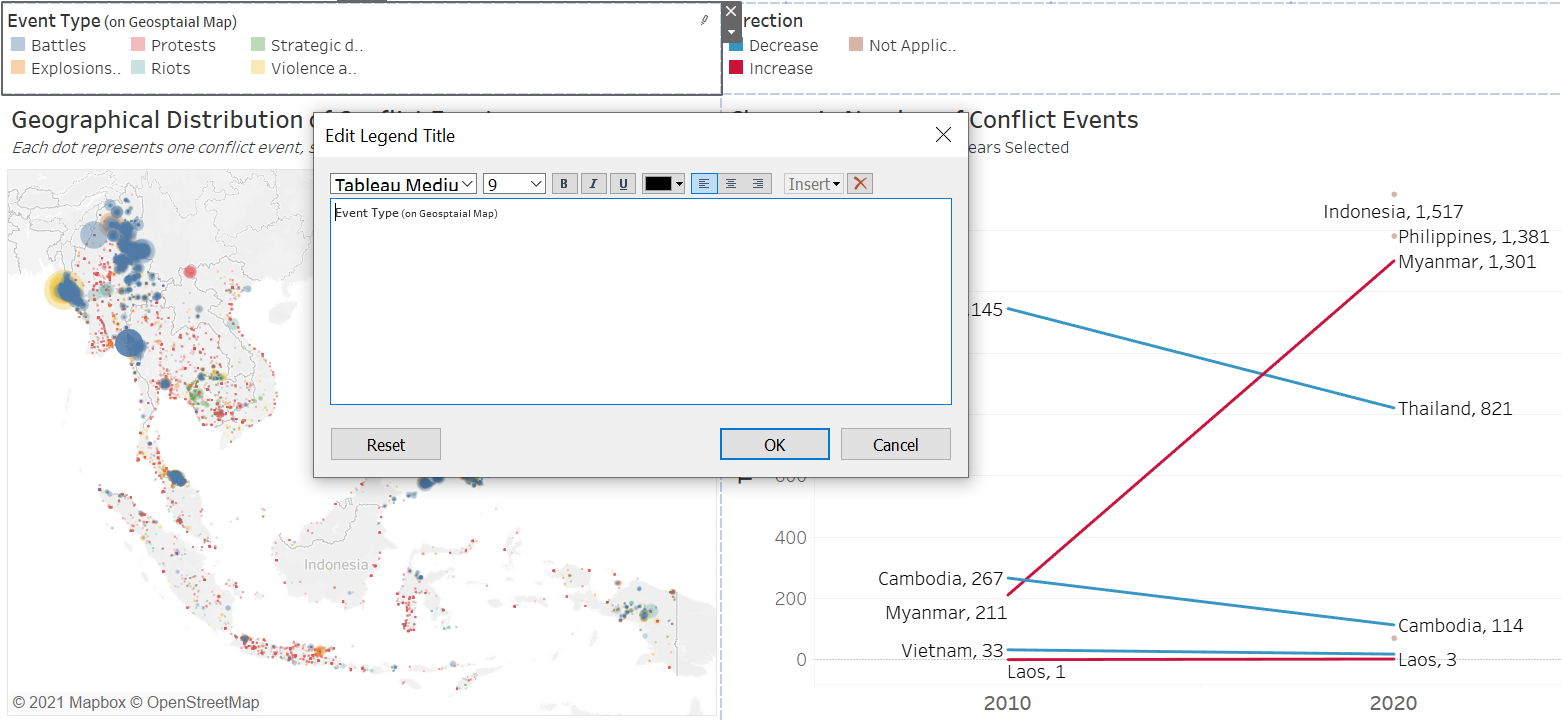Select the Battles legend item
This screenshot has width=1562, height=725.
click(58, 45)
